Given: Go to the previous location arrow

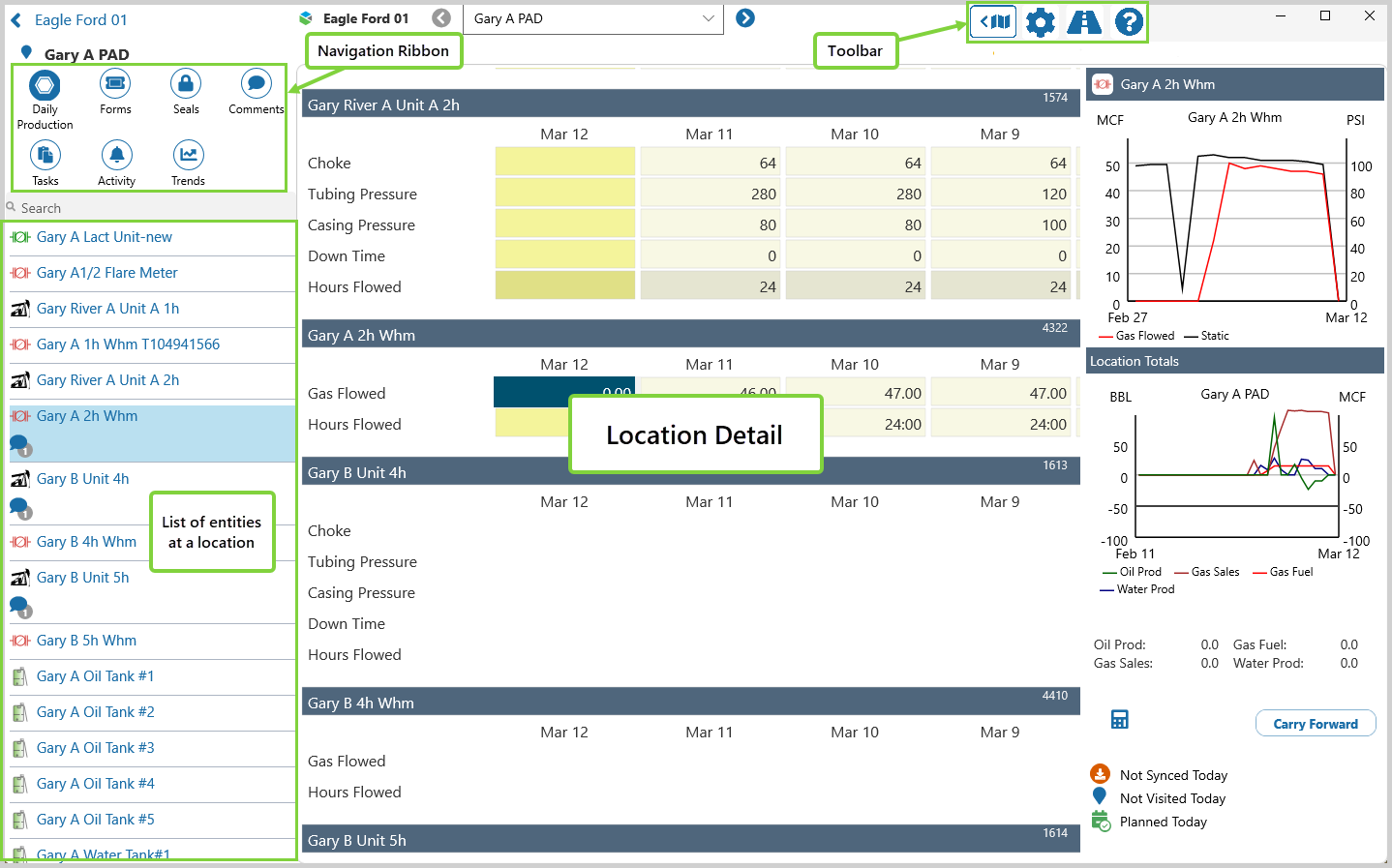Looking at the screenshot, I should tap(441, 18).
